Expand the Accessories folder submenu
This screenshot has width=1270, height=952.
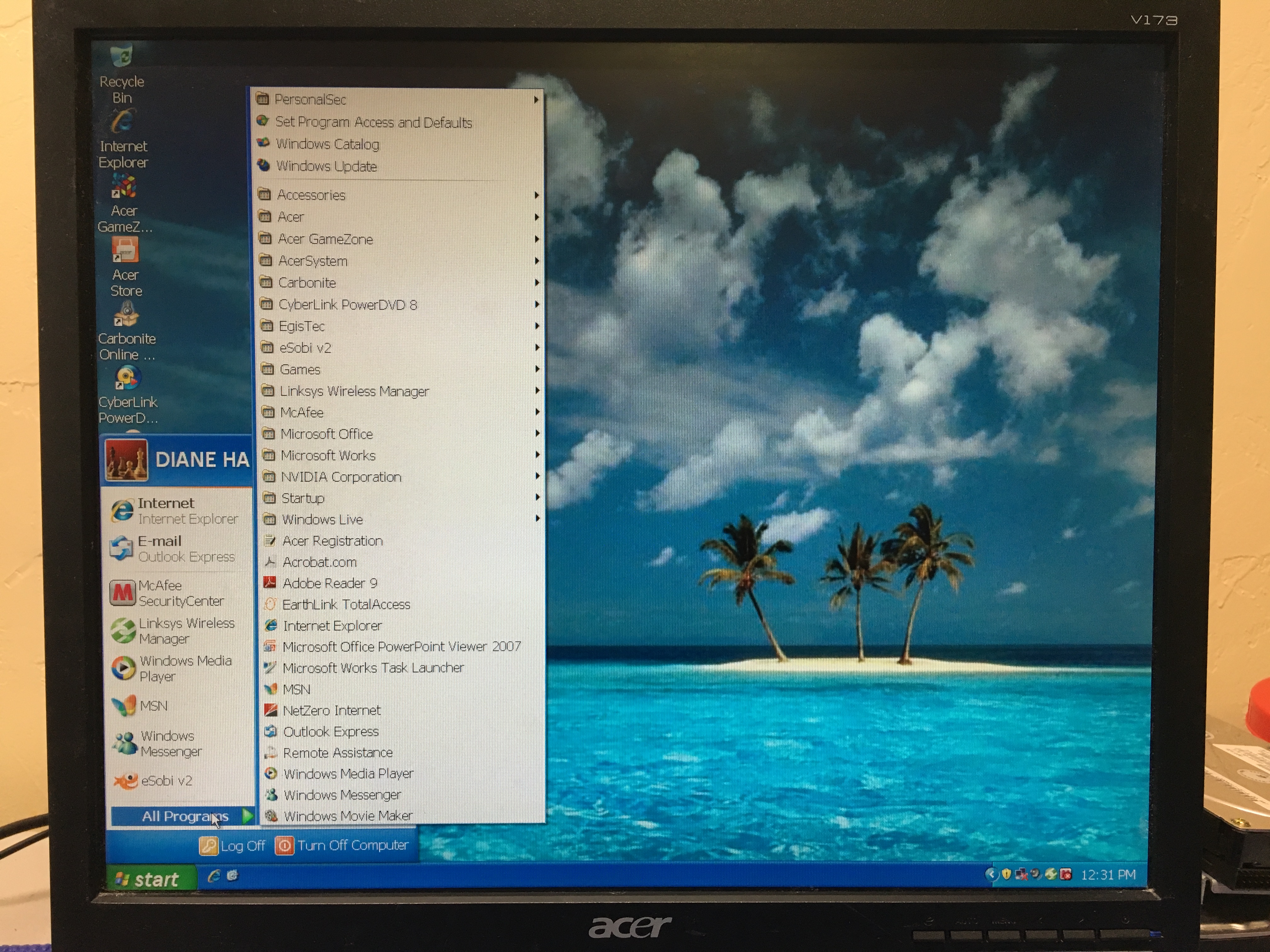(399, 195)
